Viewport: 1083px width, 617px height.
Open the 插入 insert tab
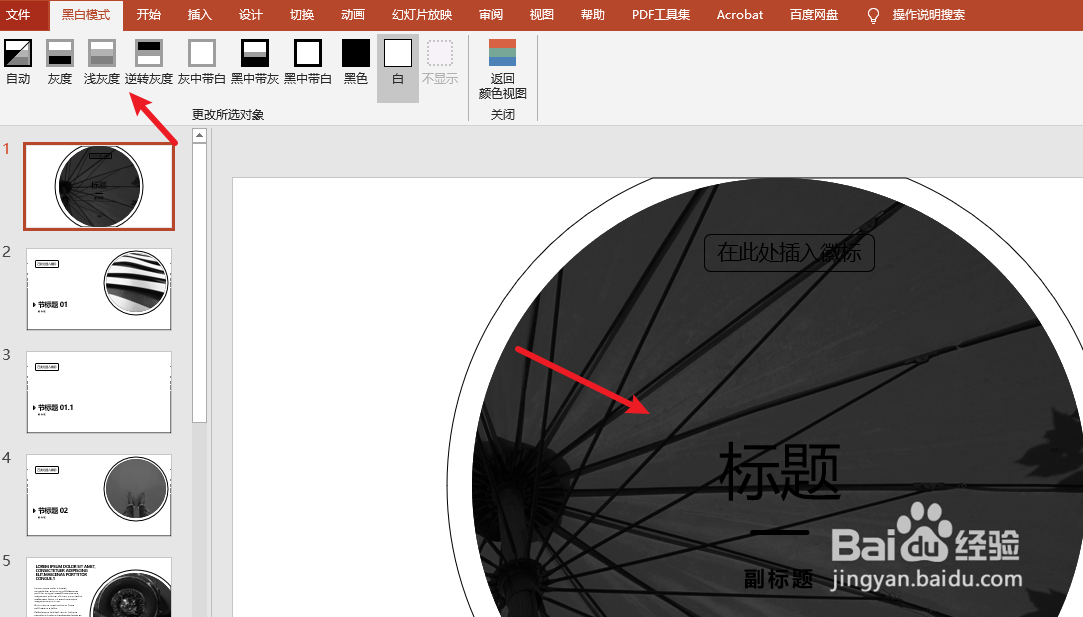point(200,15)
